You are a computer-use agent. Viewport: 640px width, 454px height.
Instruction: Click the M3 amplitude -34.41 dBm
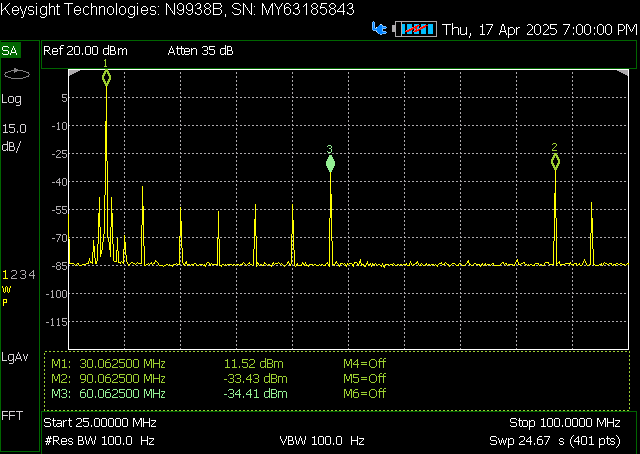[256, 394]
